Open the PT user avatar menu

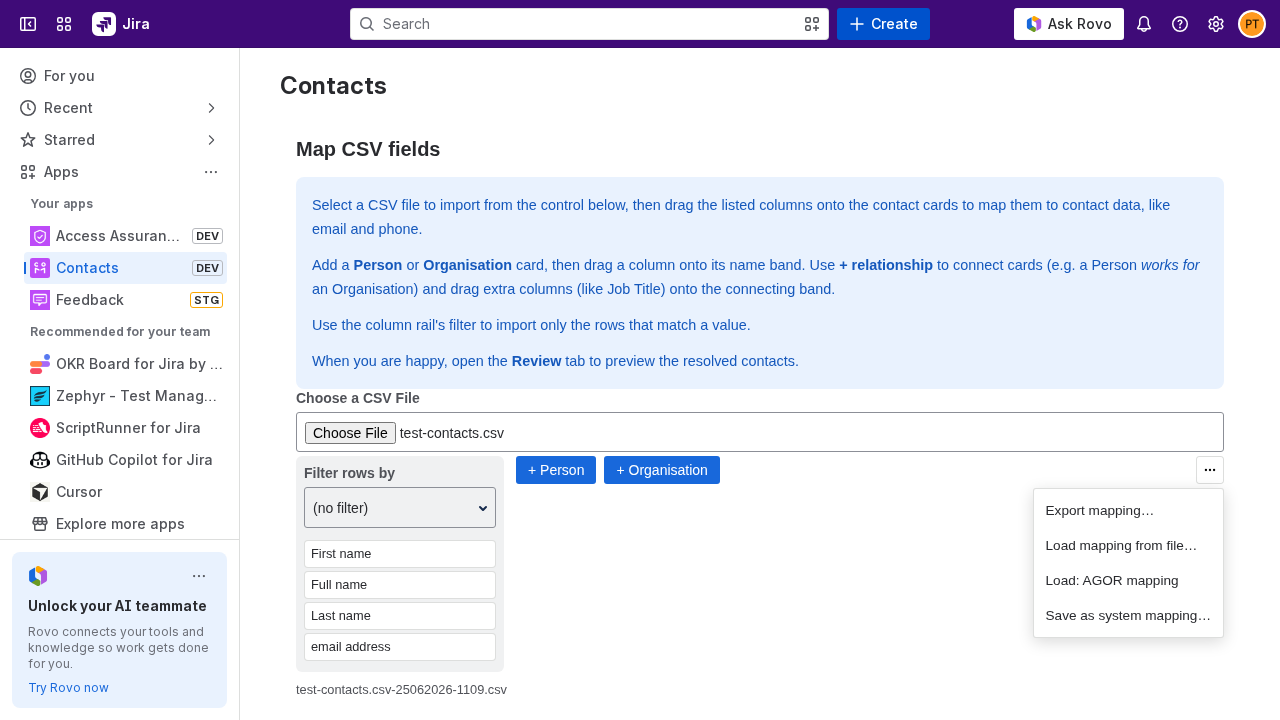click(x=1252, y=24)
